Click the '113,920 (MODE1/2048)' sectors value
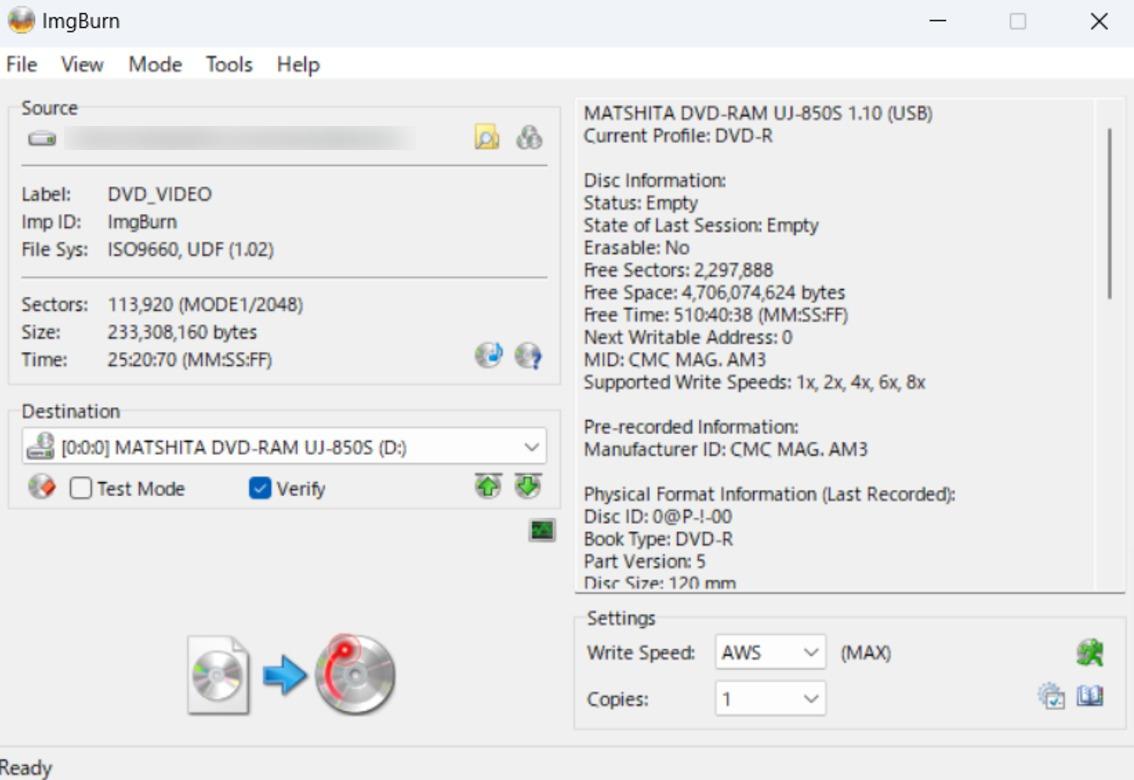The width and height of the screenshot is (1134, 780). click(x=205, y=304)
